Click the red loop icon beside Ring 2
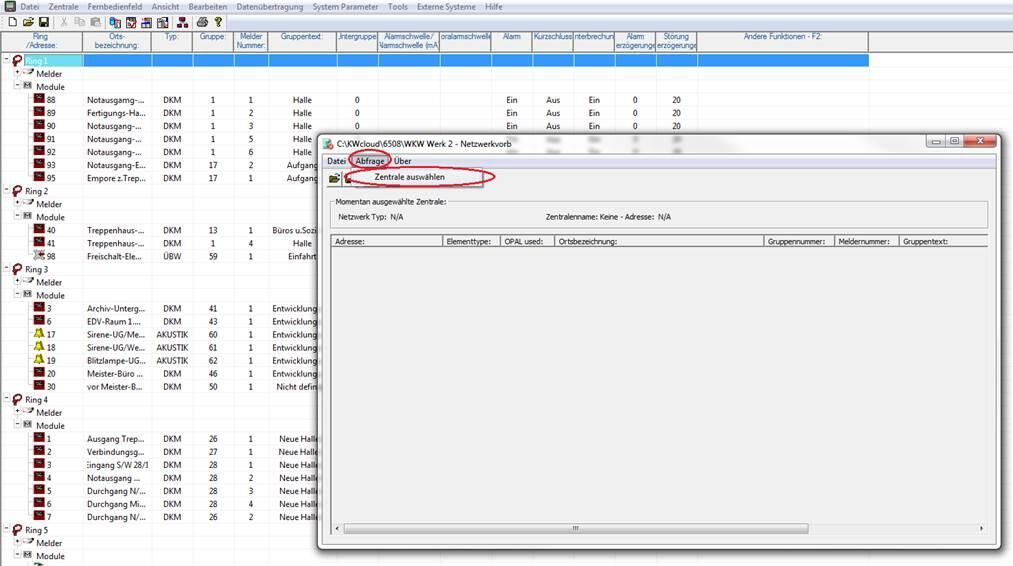The height and width of the screenshot is (566, 1013). pos(17,191)
